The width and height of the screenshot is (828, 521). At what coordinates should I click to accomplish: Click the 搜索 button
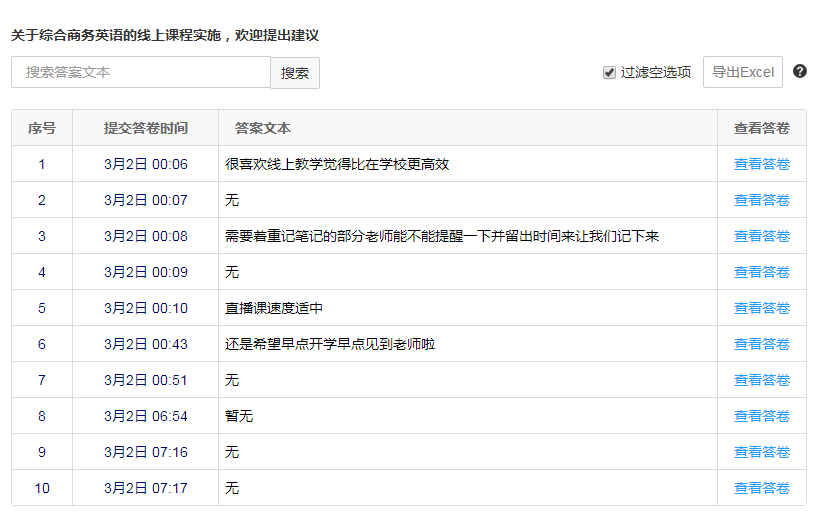(295, 73)
